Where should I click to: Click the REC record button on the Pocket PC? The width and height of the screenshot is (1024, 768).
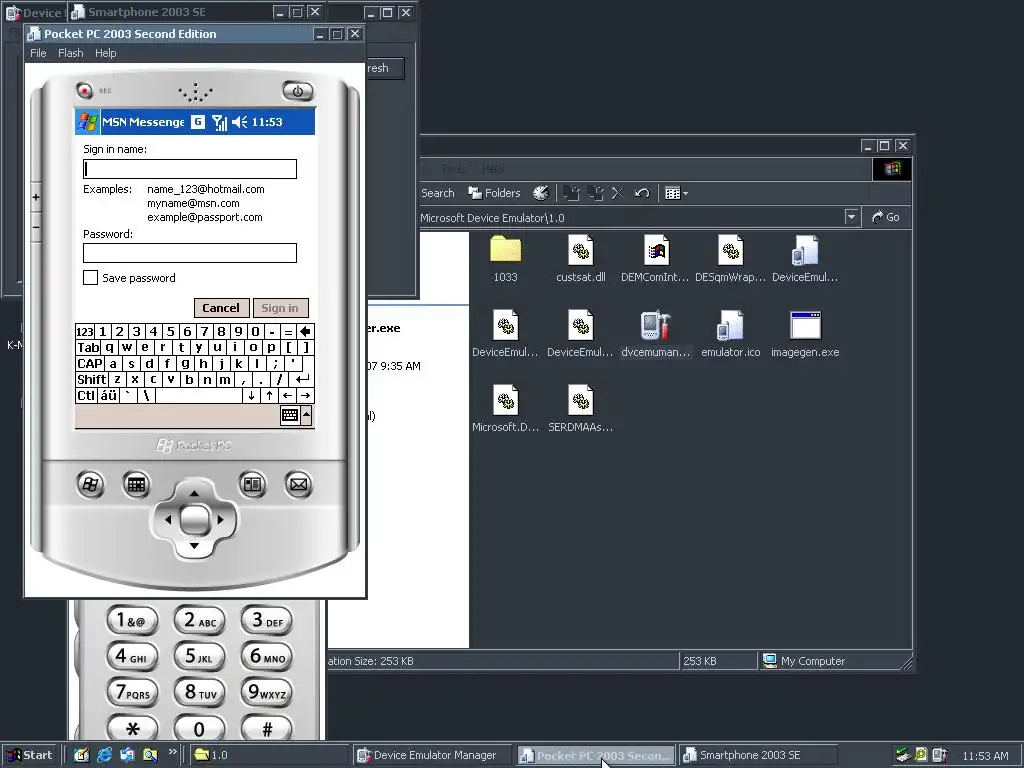point(85,90)
